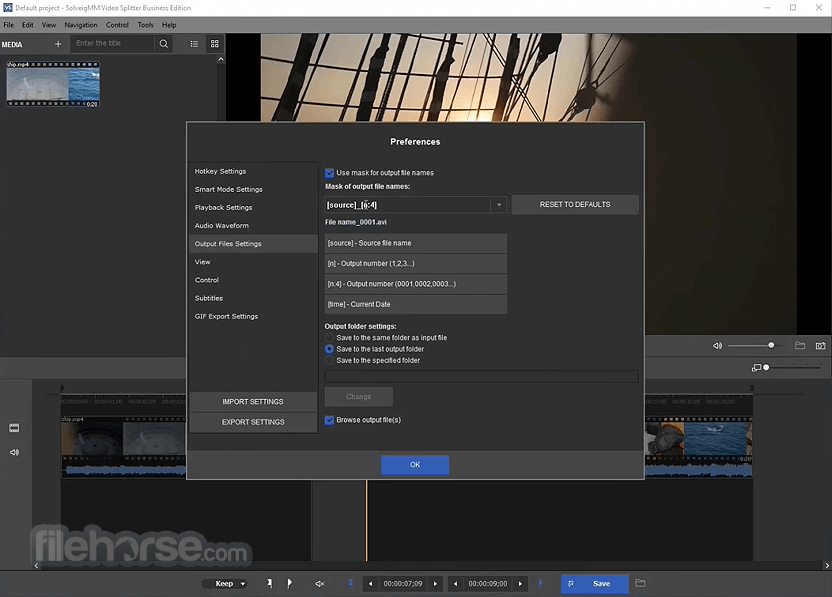Take a snapshot with the camera icon
This screenshot has width=832, height=597.
click(820, 345)
